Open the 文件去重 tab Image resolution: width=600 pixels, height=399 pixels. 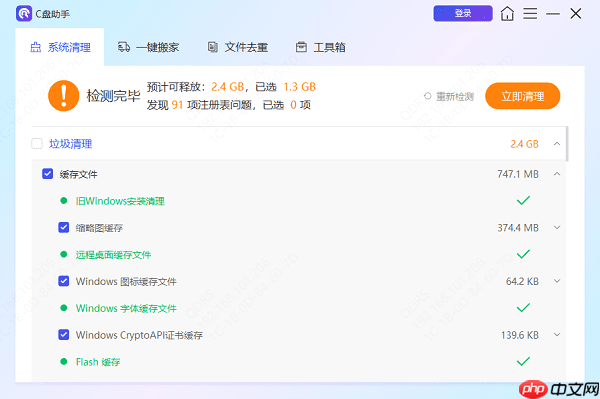238,47
